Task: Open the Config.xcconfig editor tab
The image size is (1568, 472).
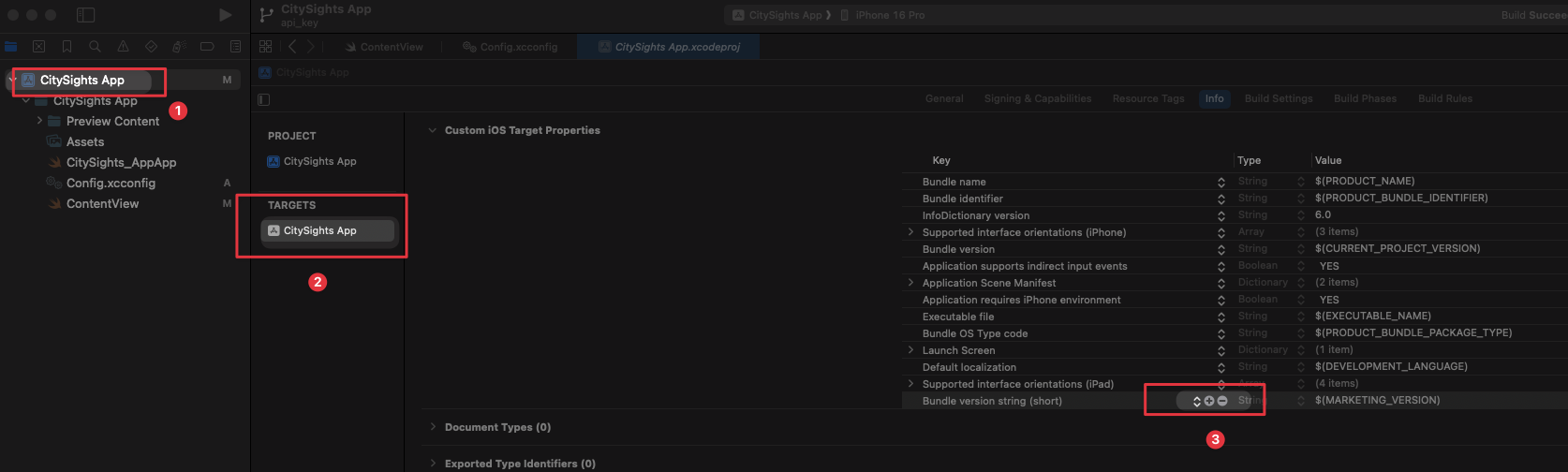Action: [510, 47]
